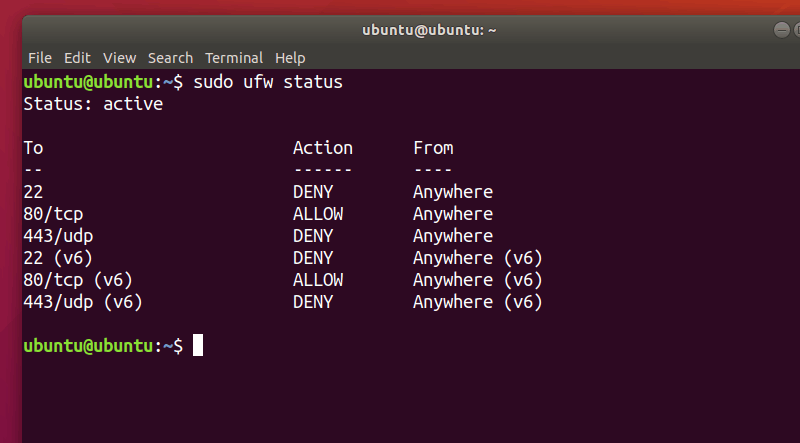800x443 pixels.
Task: Click the block cursor at the bottom prompt
Action: click(x=198, y=346)
